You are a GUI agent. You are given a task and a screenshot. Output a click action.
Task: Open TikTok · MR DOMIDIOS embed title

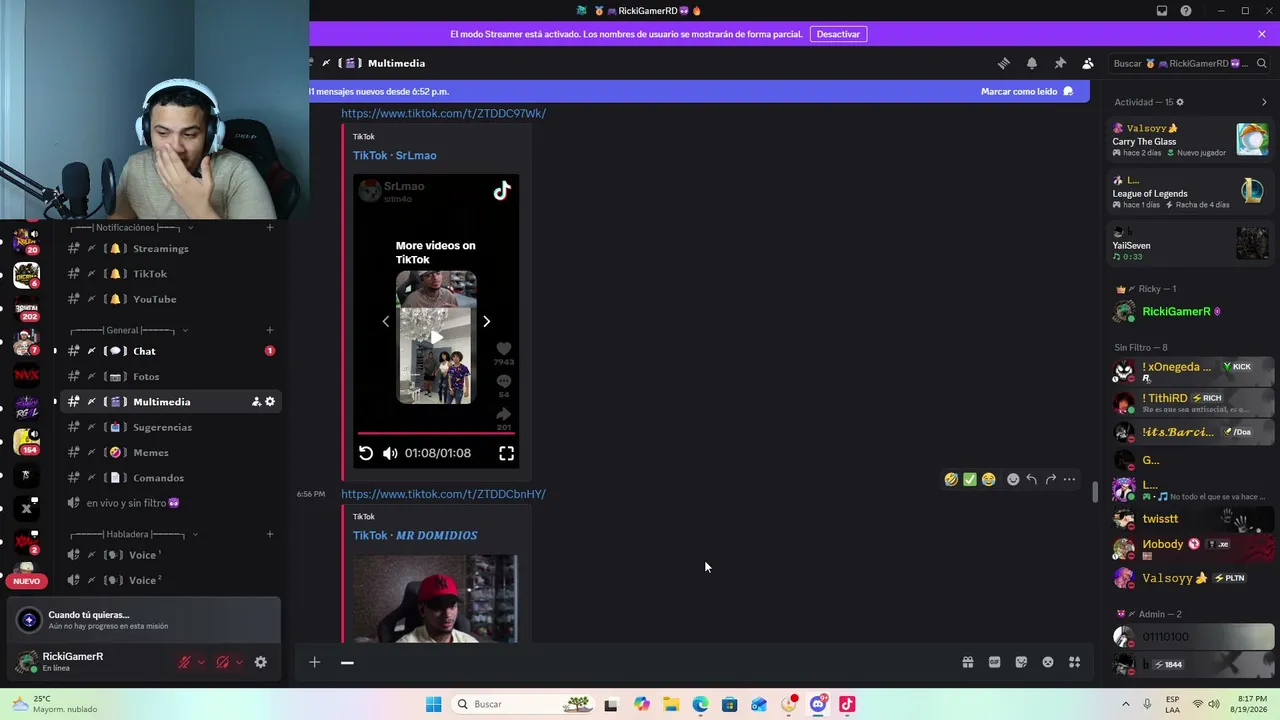(415, 535)
